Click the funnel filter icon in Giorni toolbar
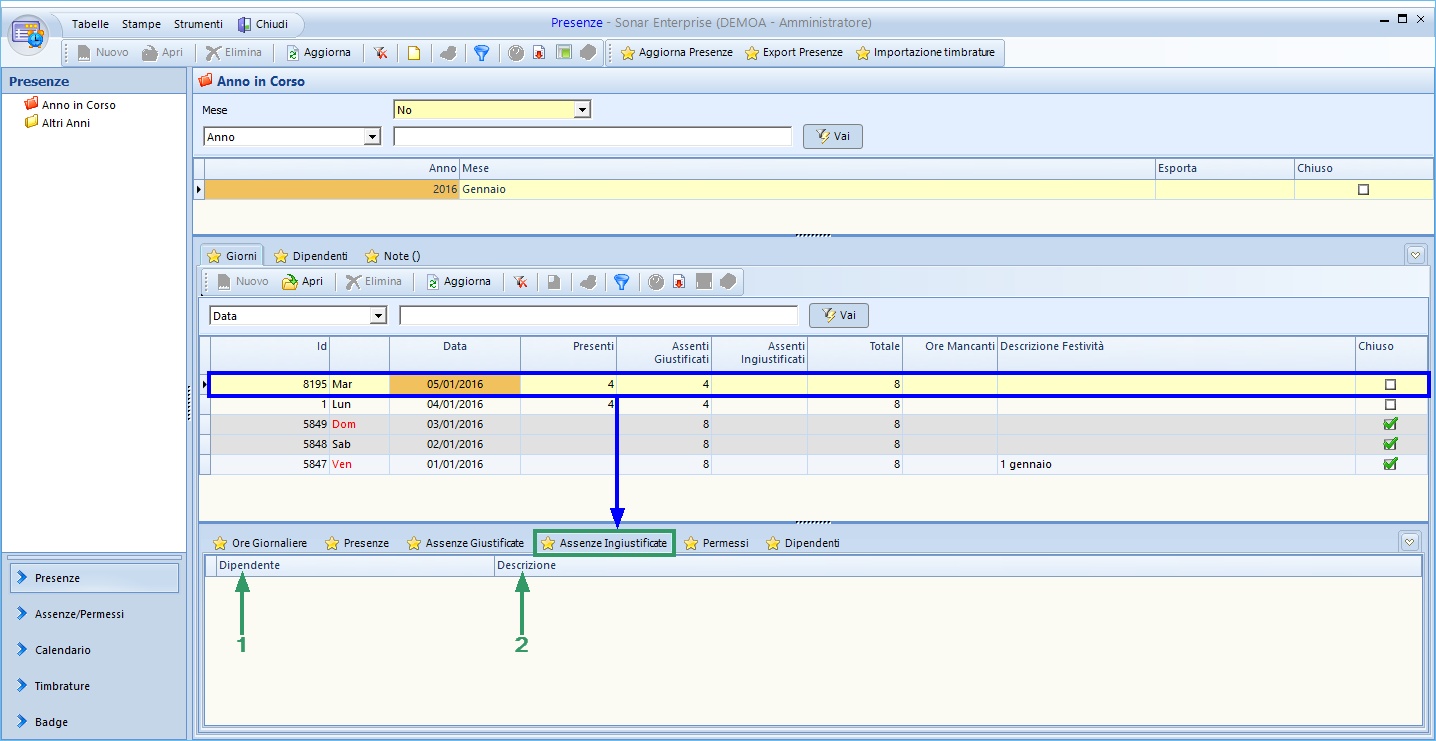The height and width of the screenshot is (741, 1436). tap(621, 282)
